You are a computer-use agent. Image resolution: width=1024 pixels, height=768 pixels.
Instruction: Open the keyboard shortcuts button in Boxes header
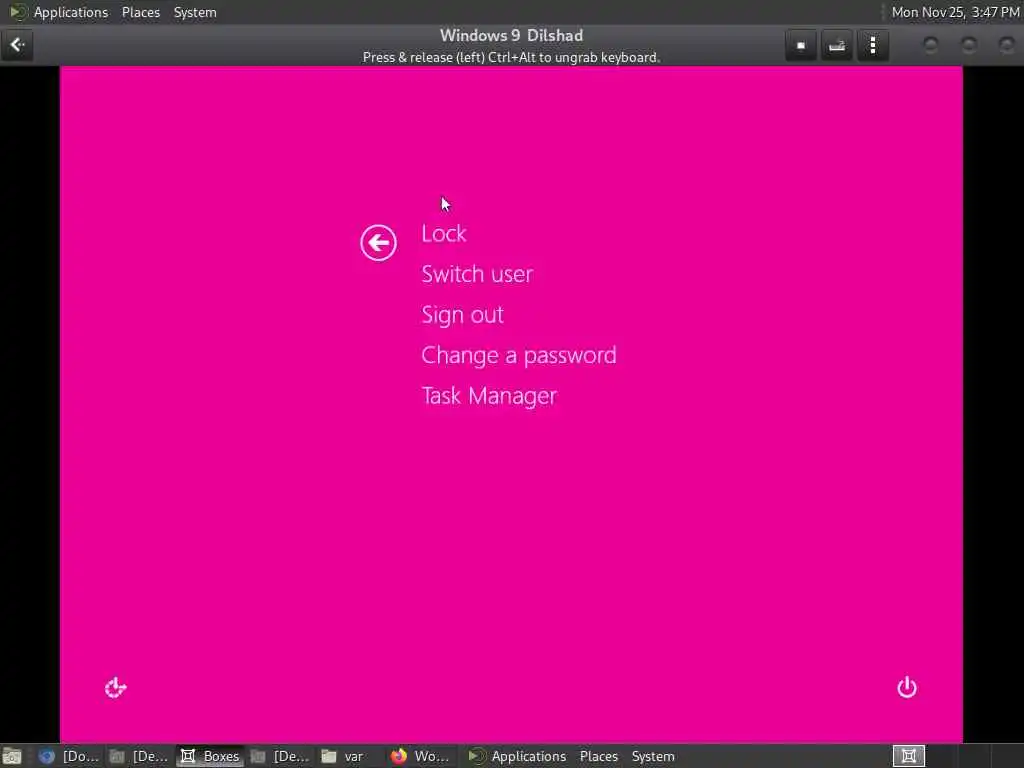tap(837, 45)
